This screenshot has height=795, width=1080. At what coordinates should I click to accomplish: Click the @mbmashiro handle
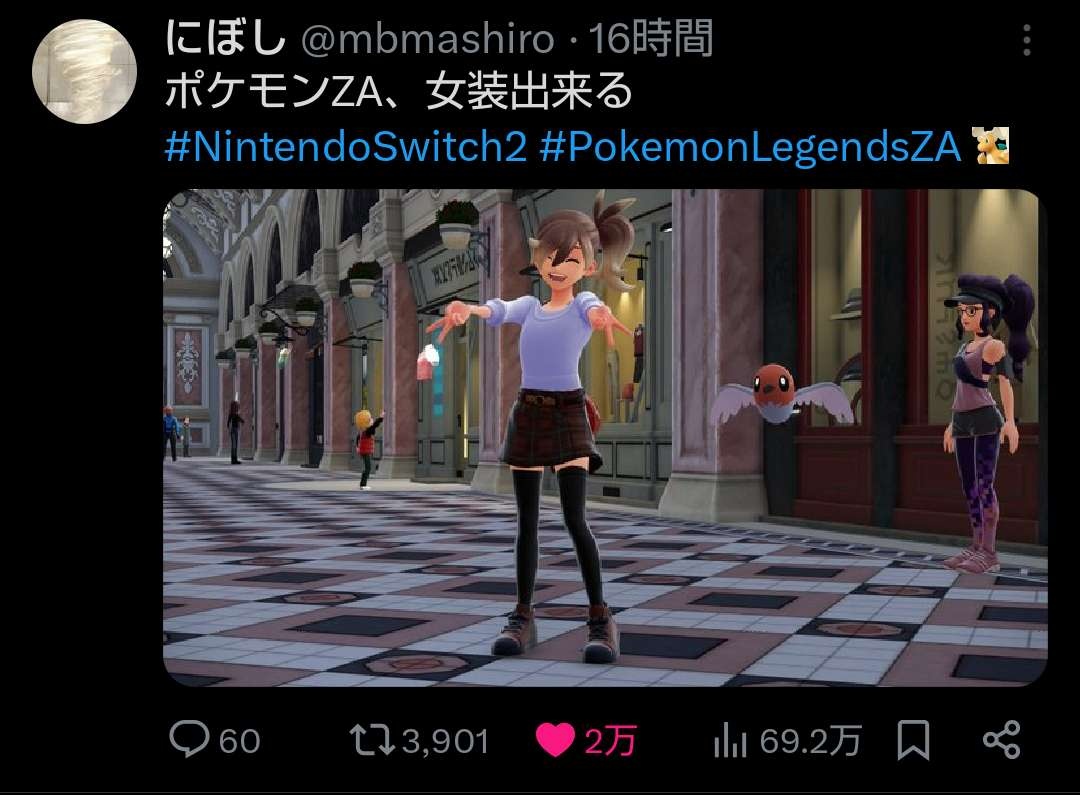(428, 39)
